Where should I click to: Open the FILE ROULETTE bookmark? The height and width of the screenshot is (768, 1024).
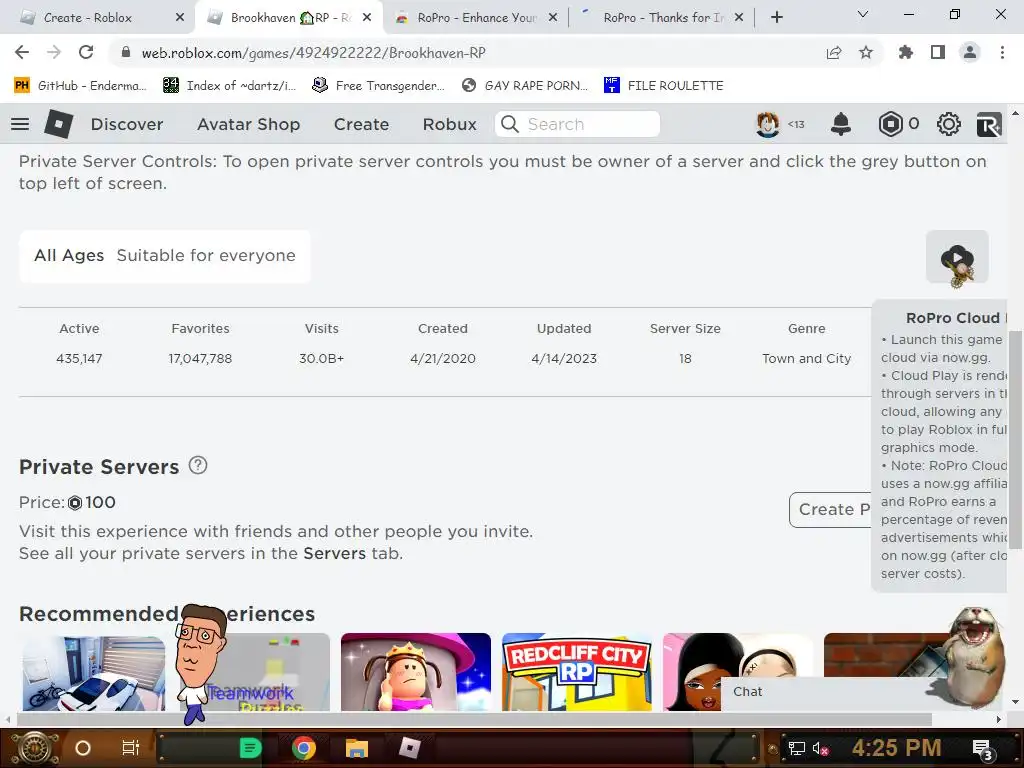pyautogui.click(x=664, y=86)
